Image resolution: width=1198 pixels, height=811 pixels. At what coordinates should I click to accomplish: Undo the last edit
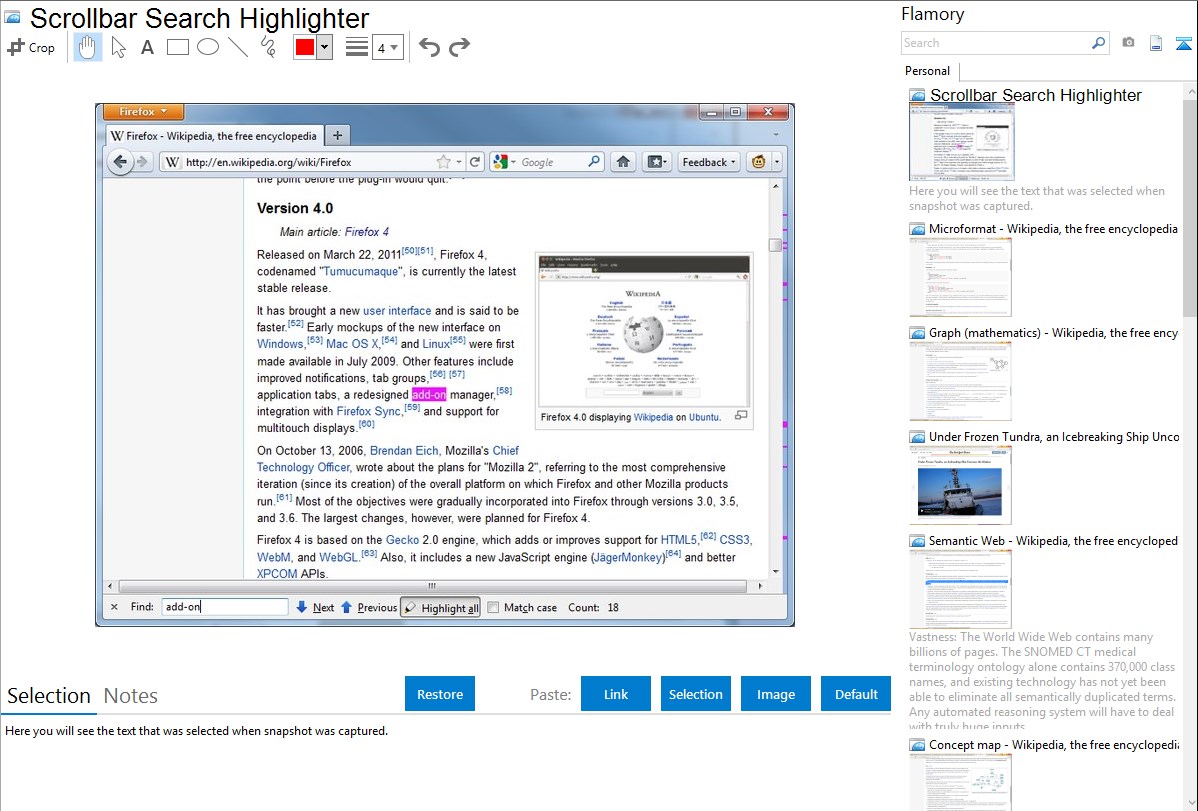429,47
